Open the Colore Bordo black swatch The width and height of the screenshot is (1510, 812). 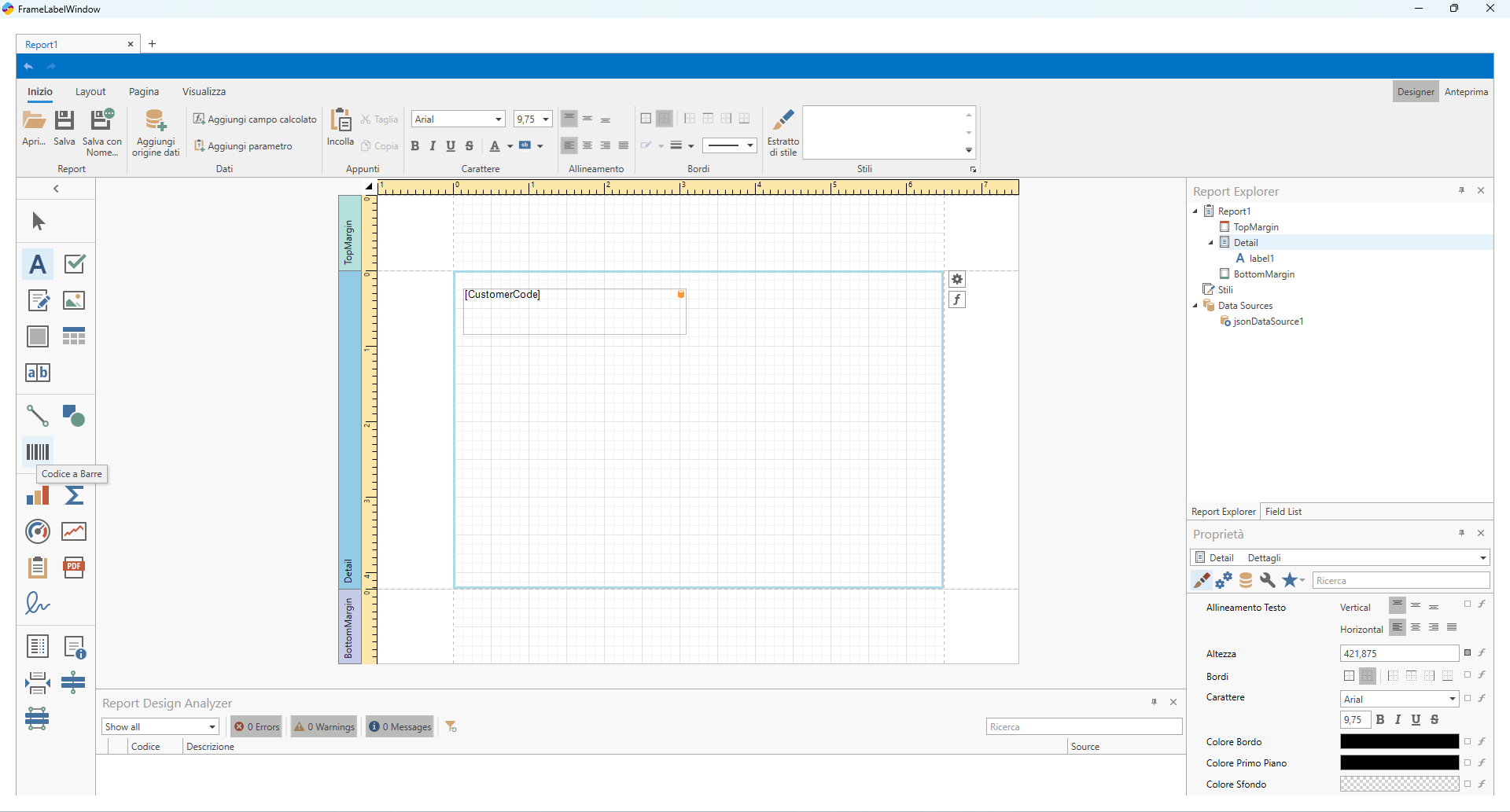1399,741
